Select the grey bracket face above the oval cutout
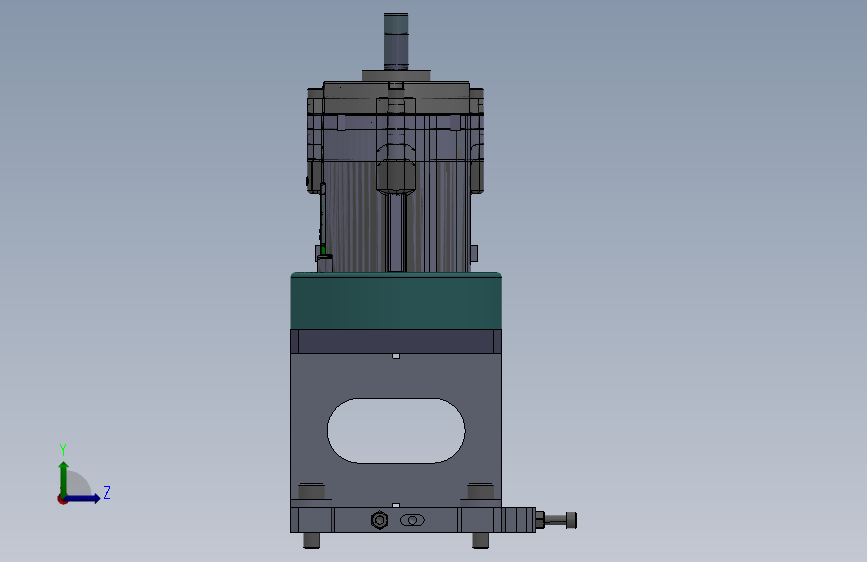 click(x=396, y=376)
